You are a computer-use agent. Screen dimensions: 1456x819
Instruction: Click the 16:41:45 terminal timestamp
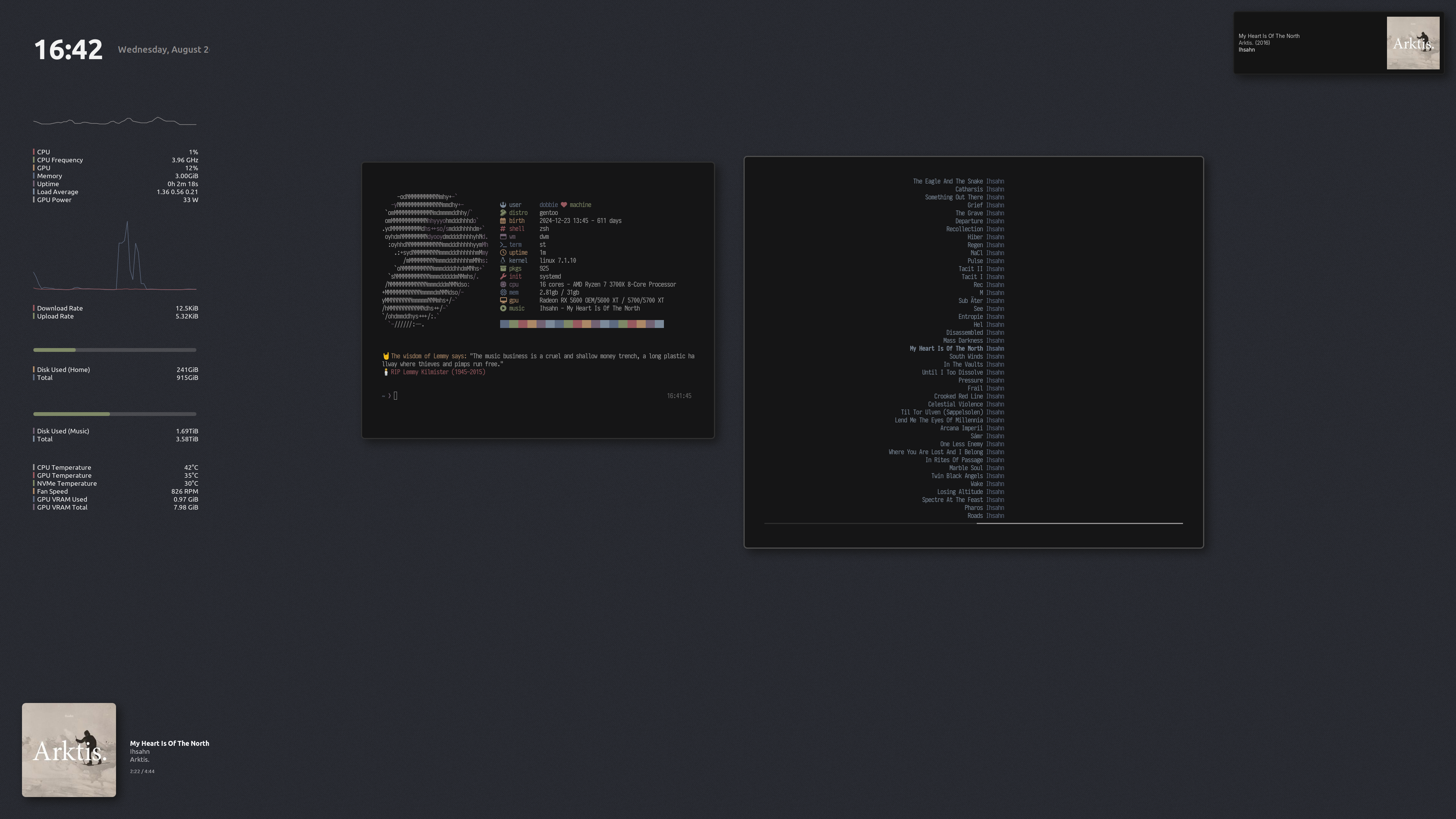pos(679,395)
